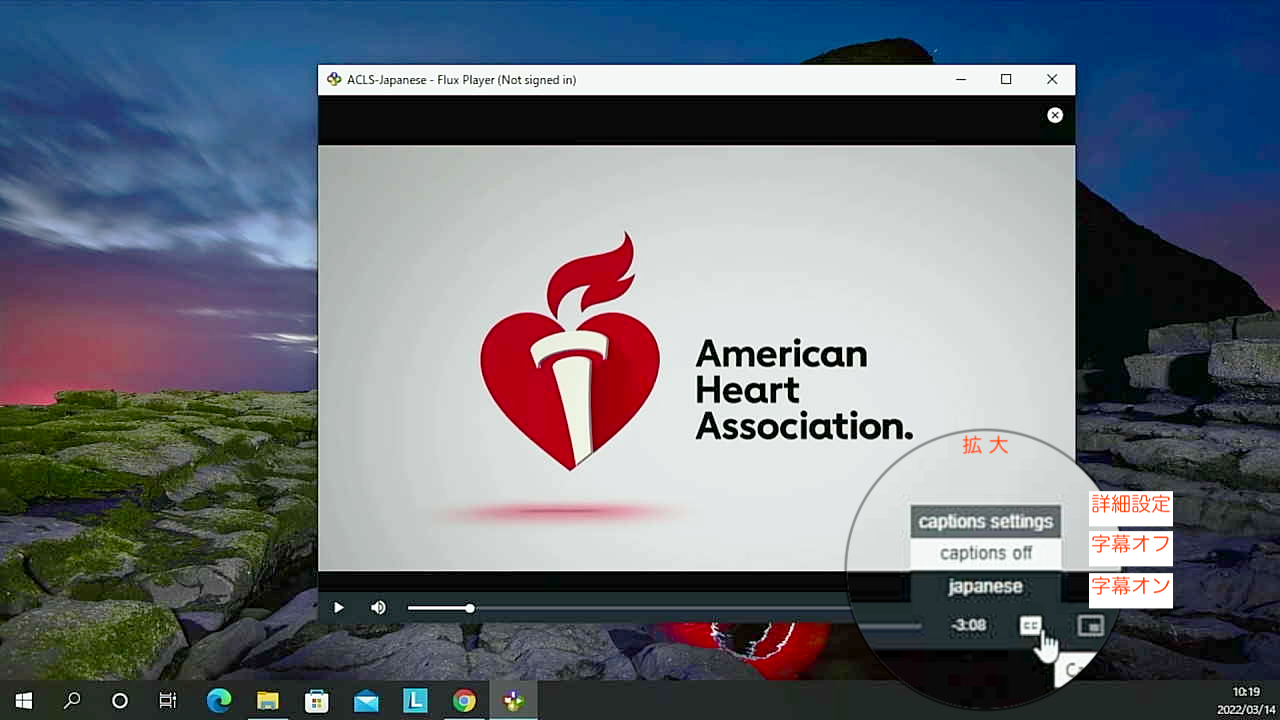Open Task View on the taskbar

pyautogui.click(x=168, y=701)
